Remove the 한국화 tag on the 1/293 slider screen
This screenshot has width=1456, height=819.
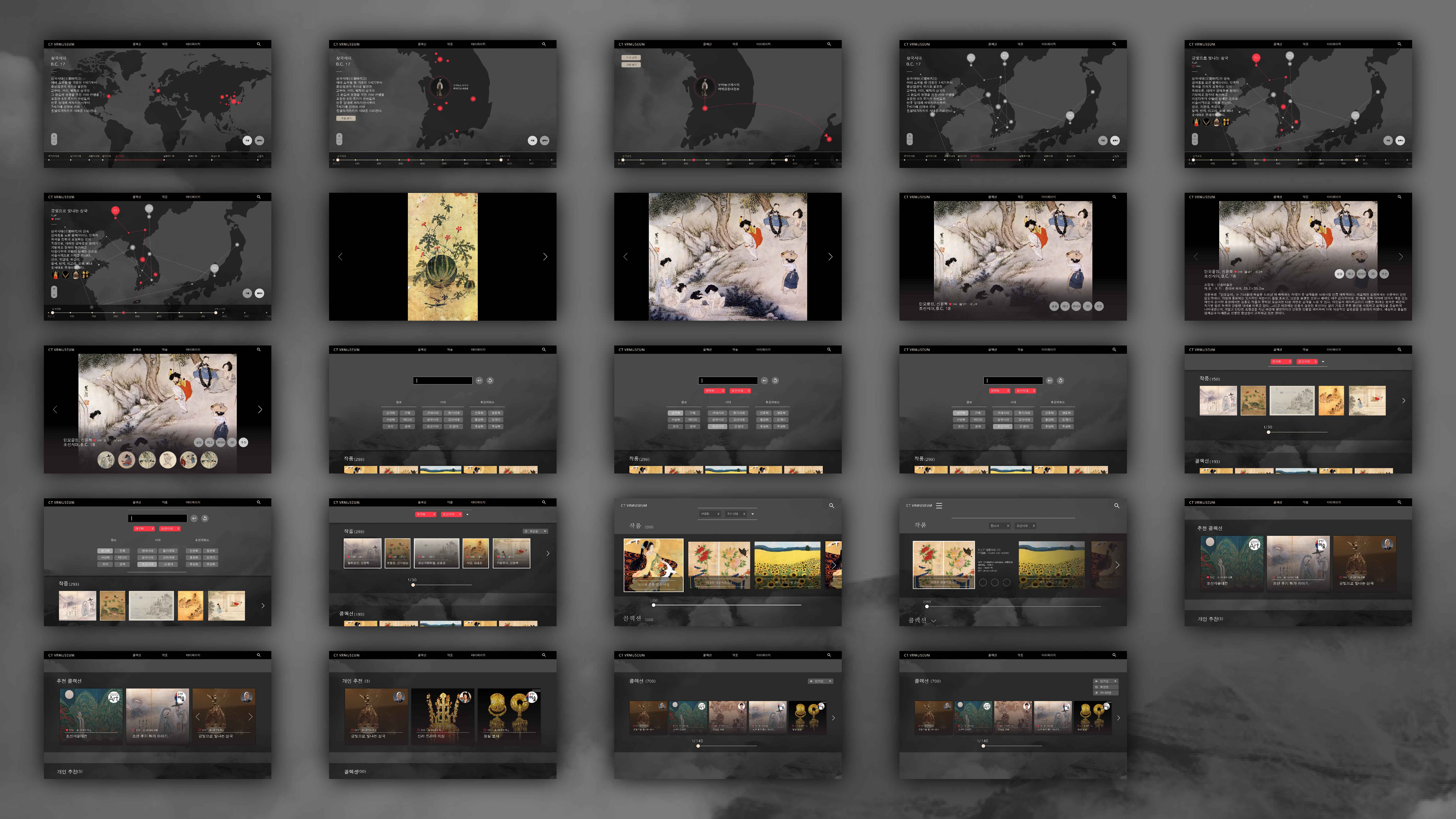pos(718,514)
